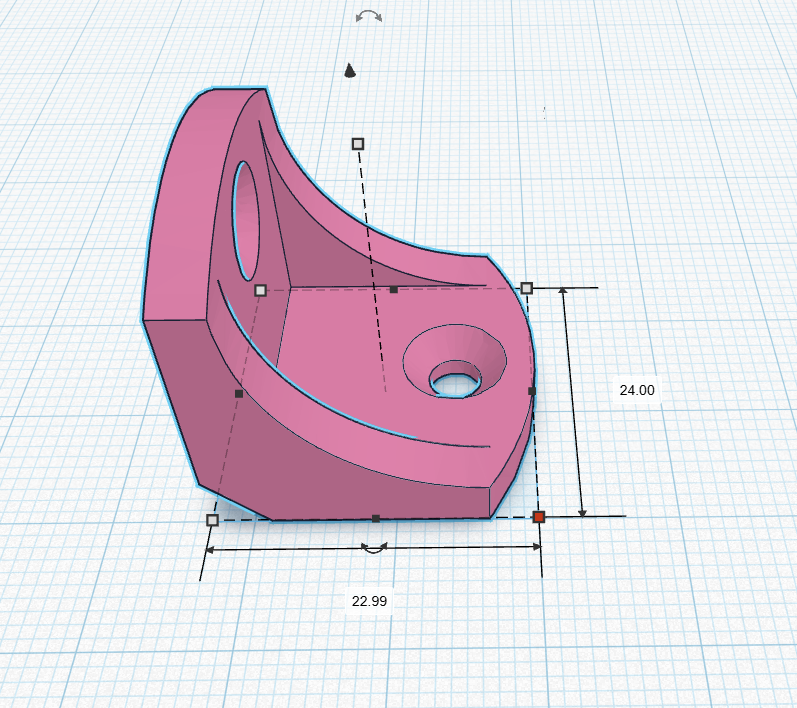This screenshot has height=708, width=797.
Task: Click the rotation handle arrow above the object
Action: point(369,17)
